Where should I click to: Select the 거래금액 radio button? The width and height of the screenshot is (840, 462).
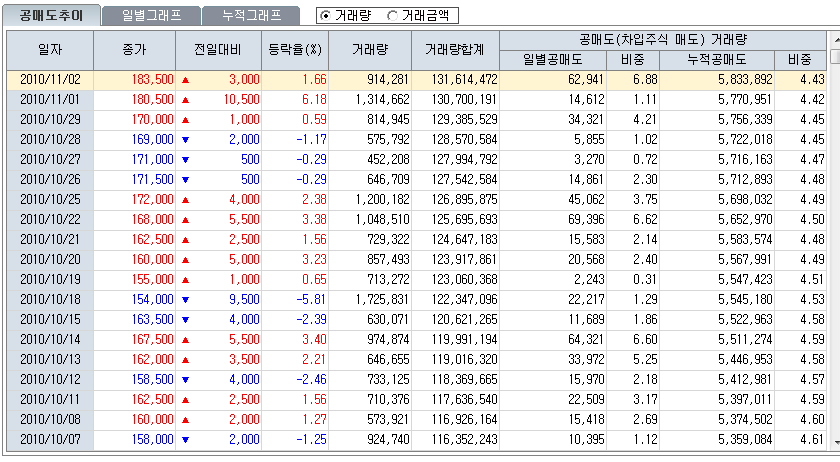point(393,16)
